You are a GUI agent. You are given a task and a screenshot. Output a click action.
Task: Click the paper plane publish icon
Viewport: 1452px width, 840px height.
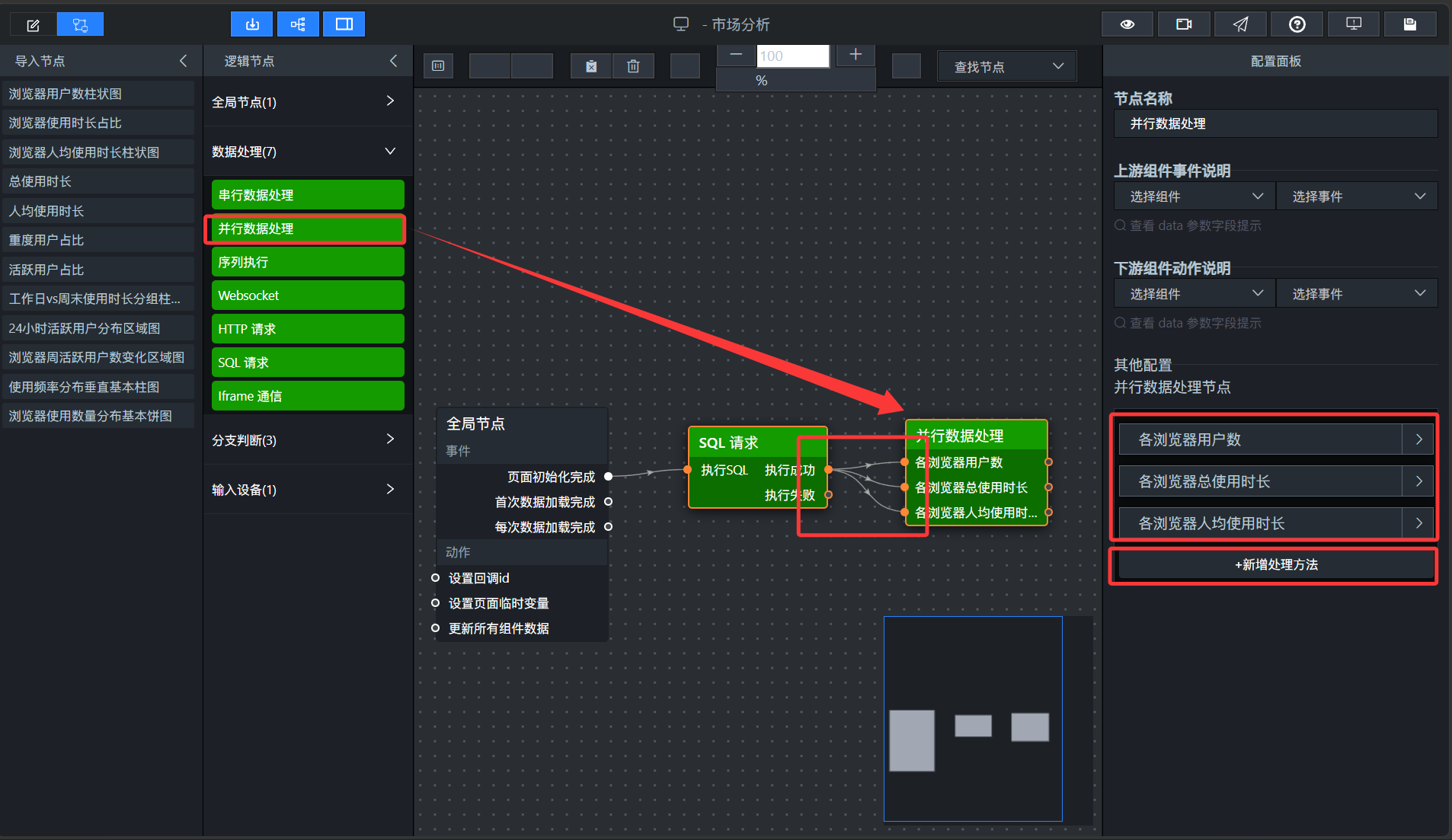(1241, 24)
